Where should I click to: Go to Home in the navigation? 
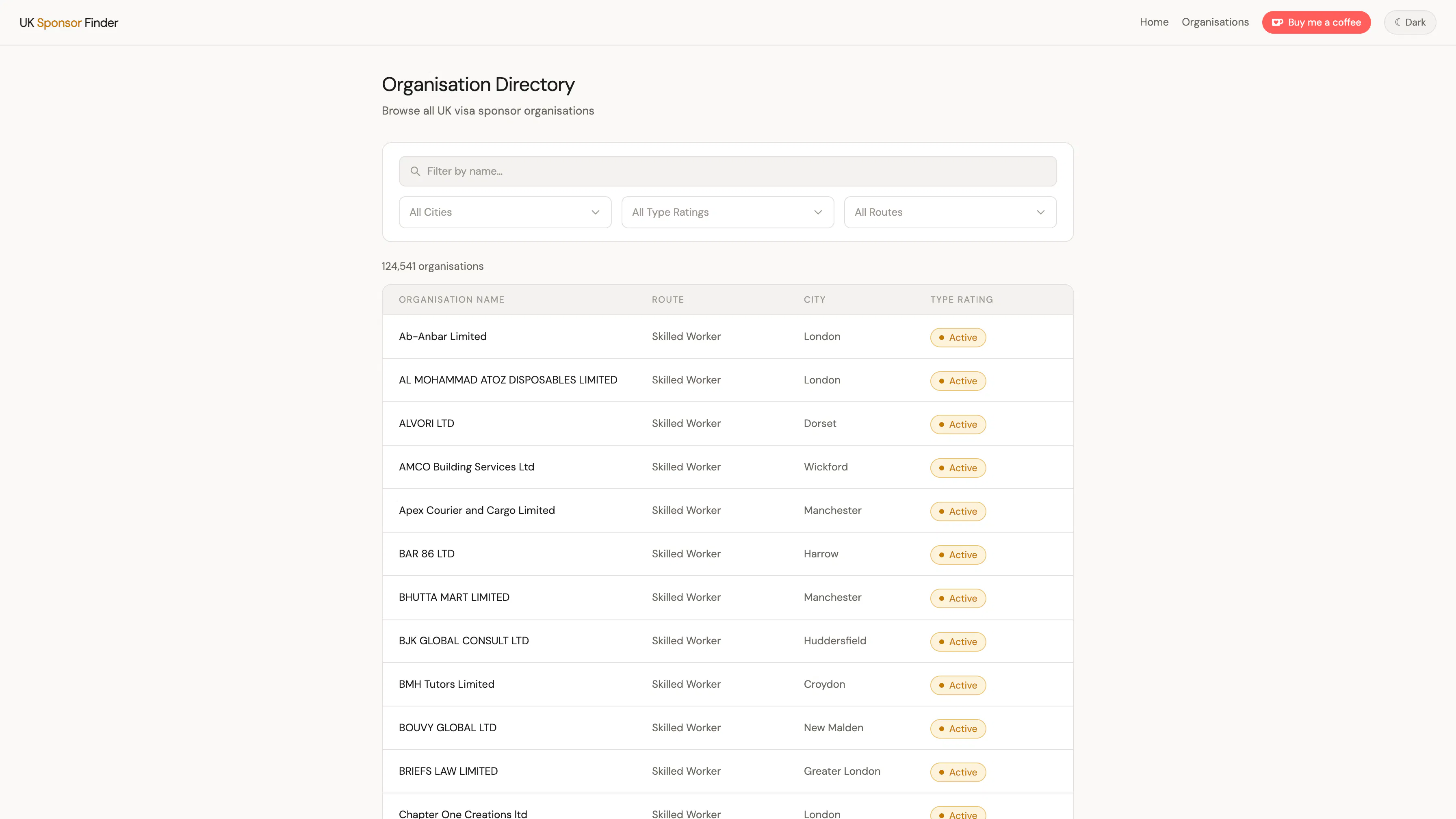pos(1154,22)
